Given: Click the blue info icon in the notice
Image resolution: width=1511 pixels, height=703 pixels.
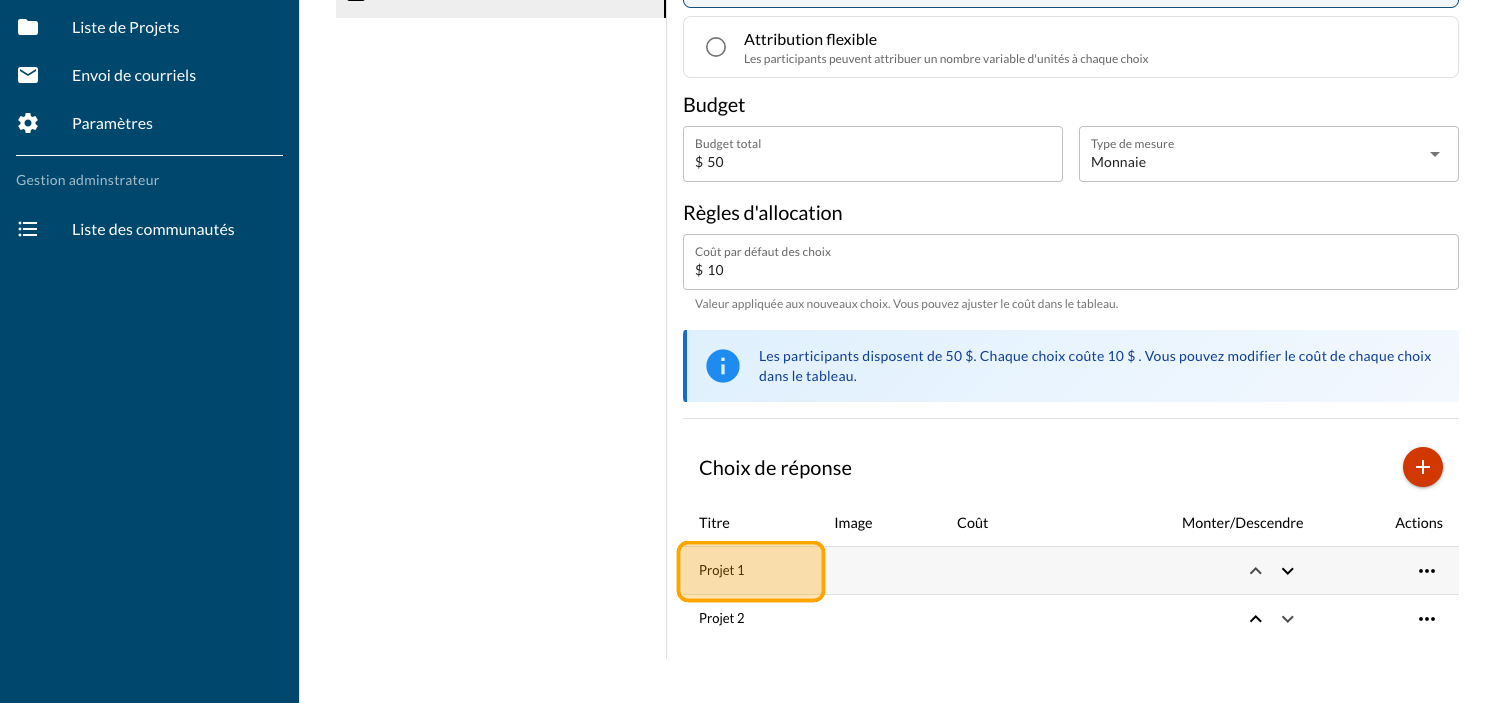Looking at the screenshot, I should (722, 366).
